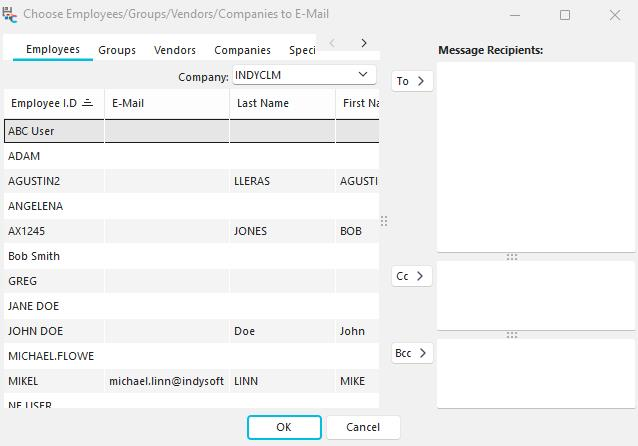Click the JONES last name cell
The width and height of the screenshot is (638, 446).
coord(282,231)
